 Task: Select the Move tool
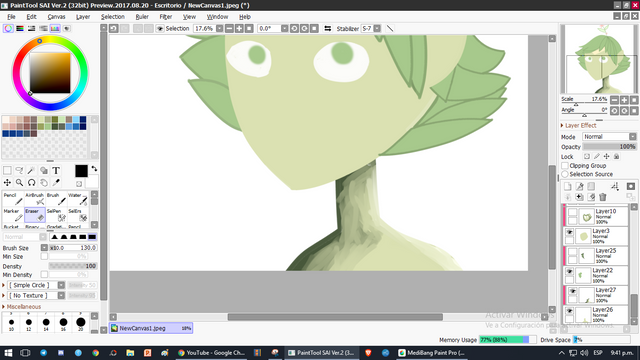[7, 182]
